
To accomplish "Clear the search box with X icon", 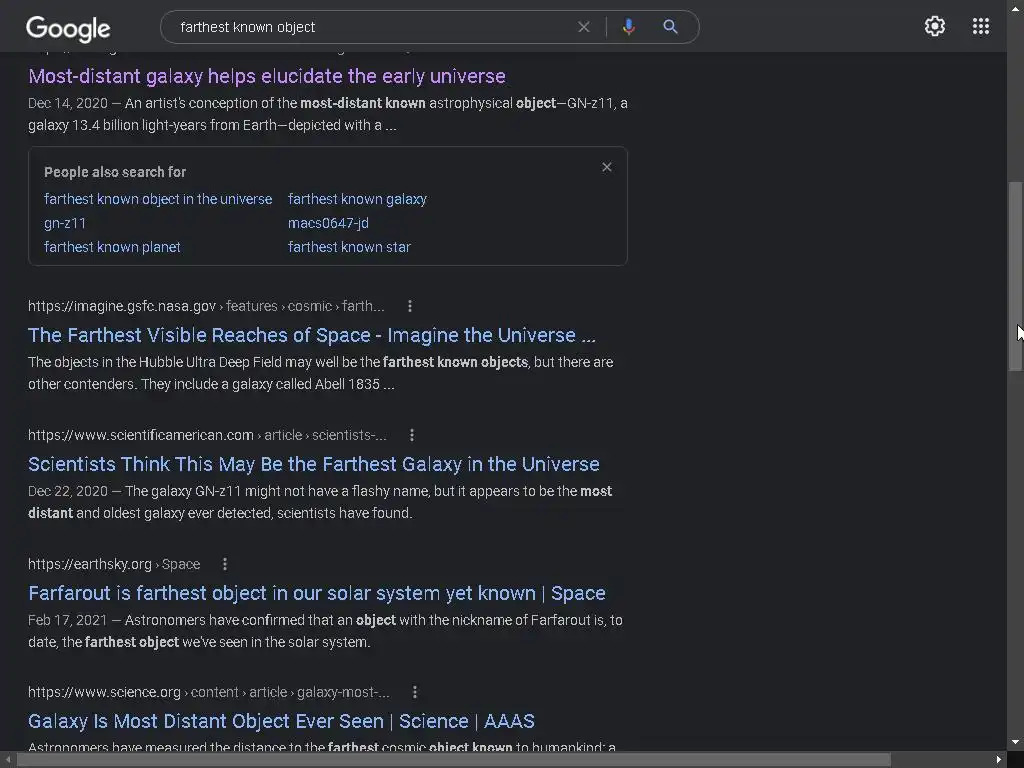I will pos(584,27).
